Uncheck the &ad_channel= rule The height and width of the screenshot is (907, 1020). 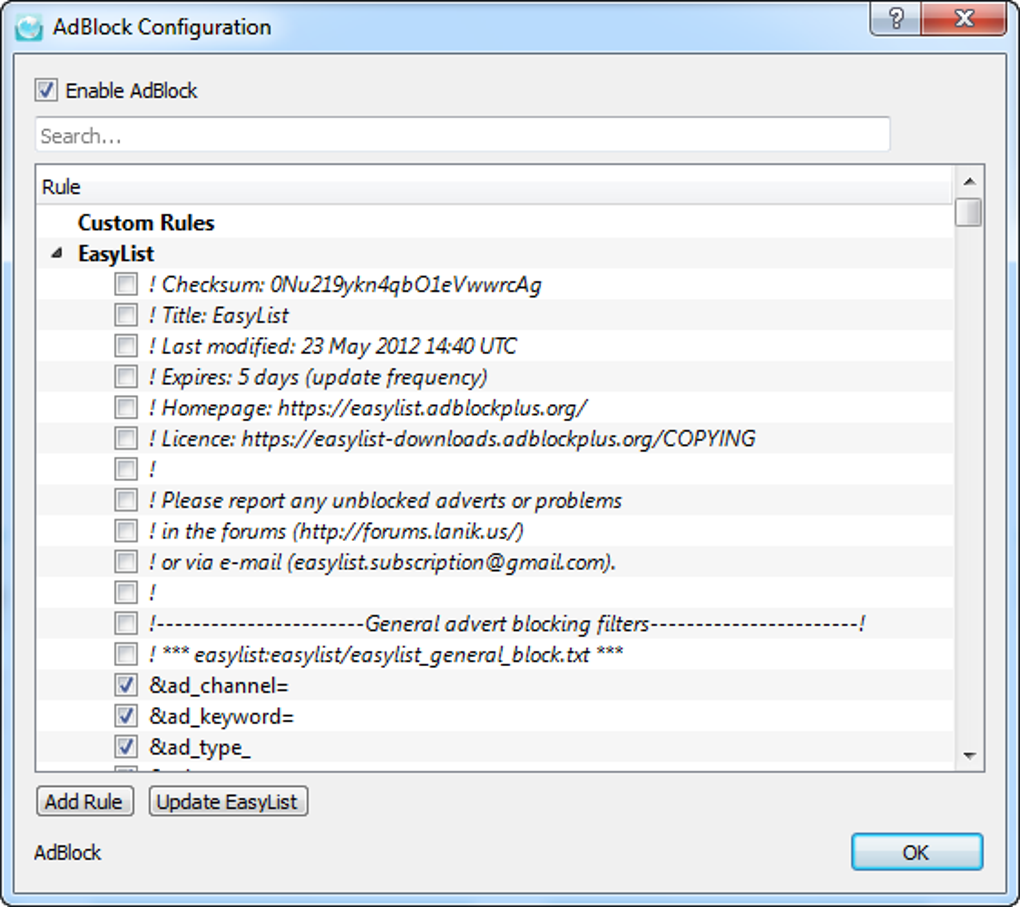(126, 685)
